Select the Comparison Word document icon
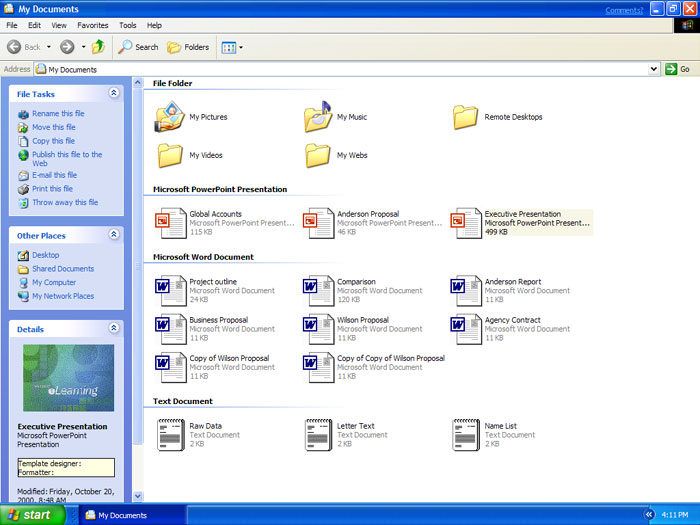The width and height of the screenshot is (700, 525). 318,291
